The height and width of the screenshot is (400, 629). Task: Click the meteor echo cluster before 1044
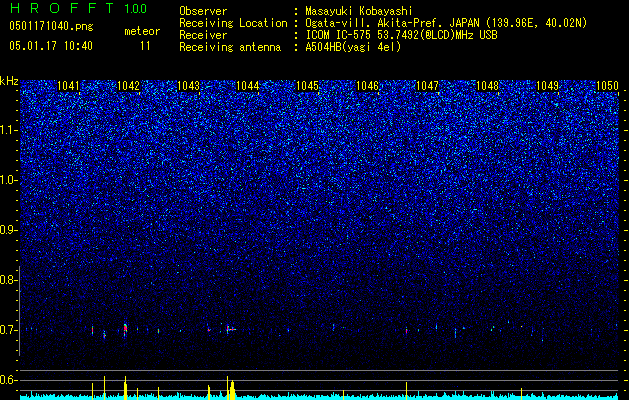(230, 329)
